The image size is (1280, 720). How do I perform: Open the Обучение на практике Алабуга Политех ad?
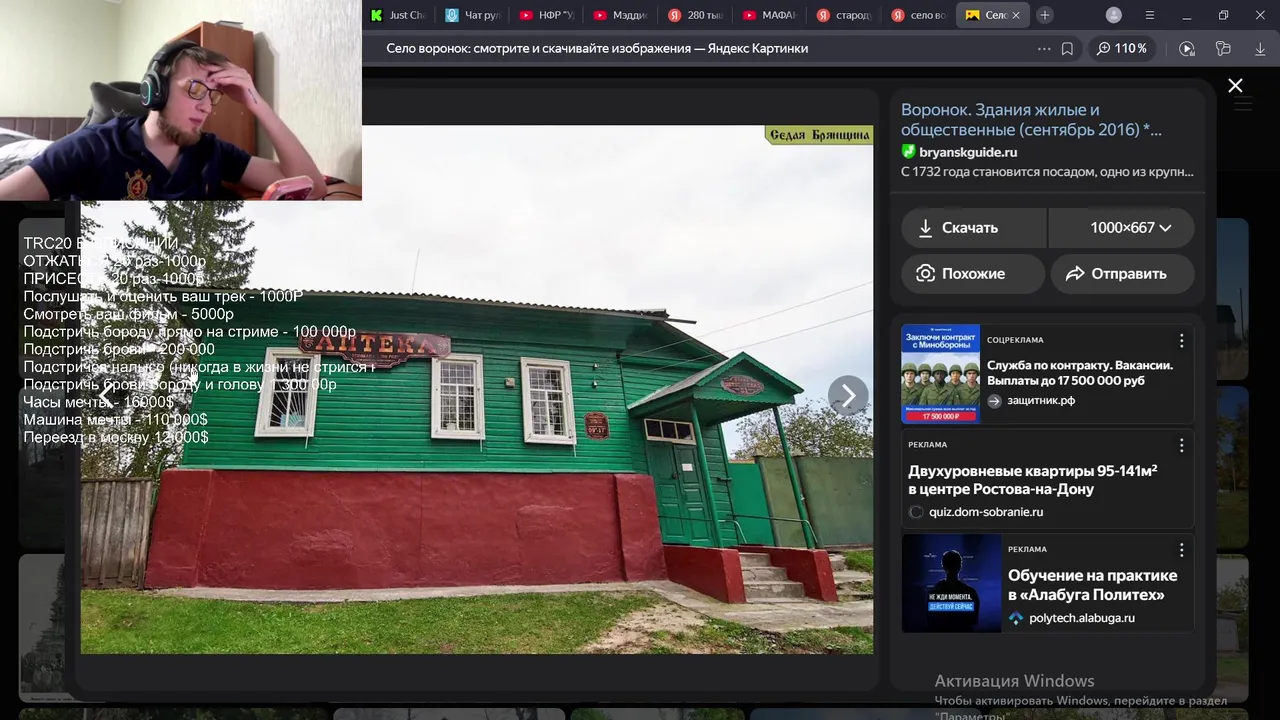(1092, 585)
